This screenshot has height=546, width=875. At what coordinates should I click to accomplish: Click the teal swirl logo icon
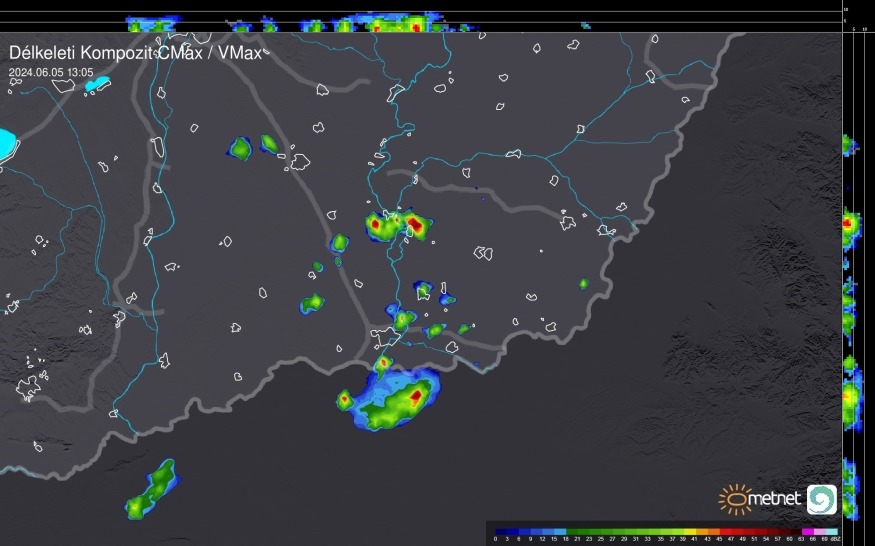pos(821,499)
